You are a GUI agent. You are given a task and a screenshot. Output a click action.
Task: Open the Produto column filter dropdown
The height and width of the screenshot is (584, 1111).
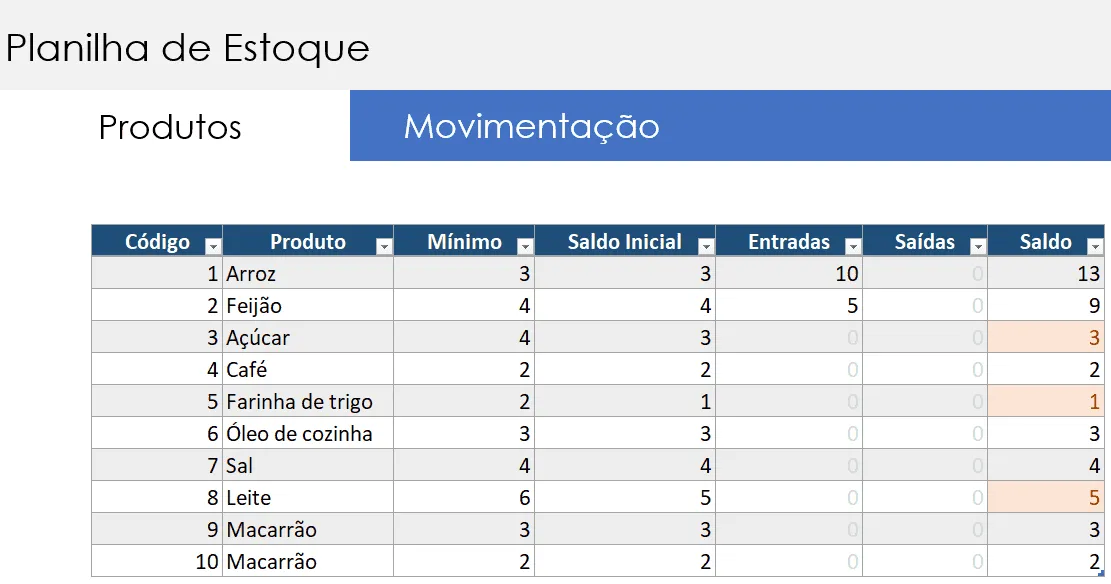click(x=384, y=246)
